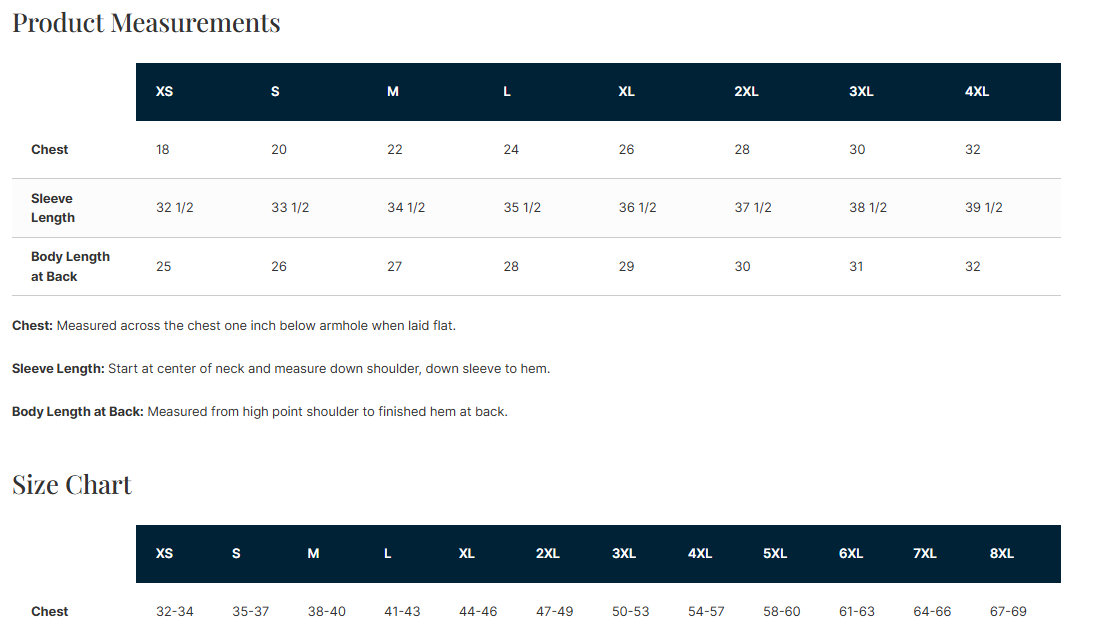Click the XS column header in Product Measurements
The height and width of the screenshot is (630, 1110).
[x=164, y=91]
